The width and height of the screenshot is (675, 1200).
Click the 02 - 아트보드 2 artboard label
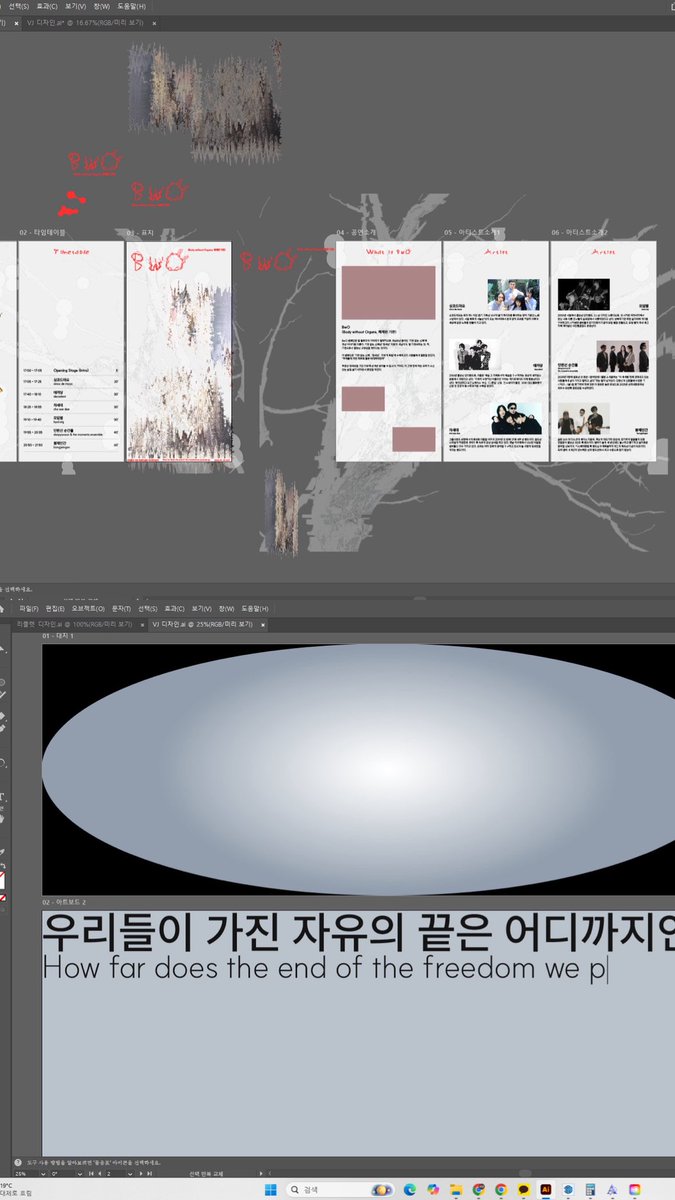(x=64, y=903)
